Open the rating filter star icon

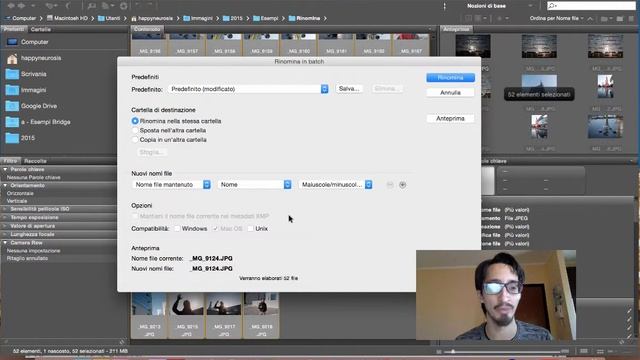click(499, 18)
